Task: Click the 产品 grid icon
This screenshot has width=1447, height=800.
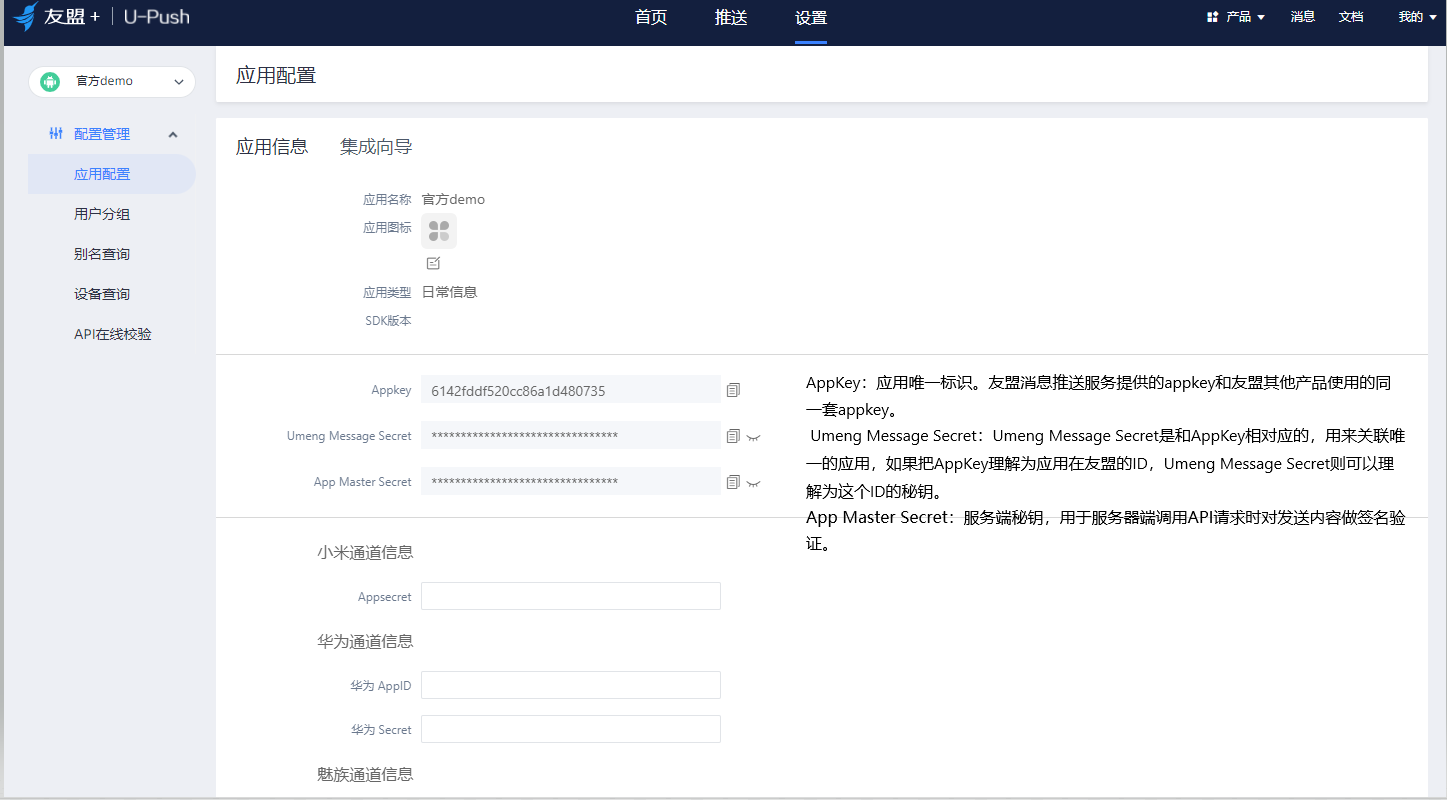Action: click(x=1212, y=17)
